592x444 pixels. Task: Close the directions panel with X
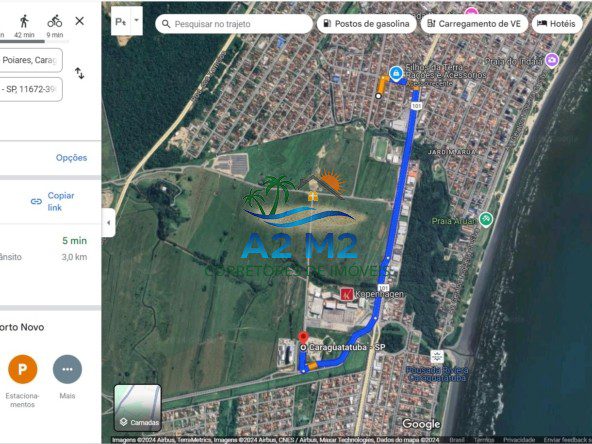tap(80, 21)
